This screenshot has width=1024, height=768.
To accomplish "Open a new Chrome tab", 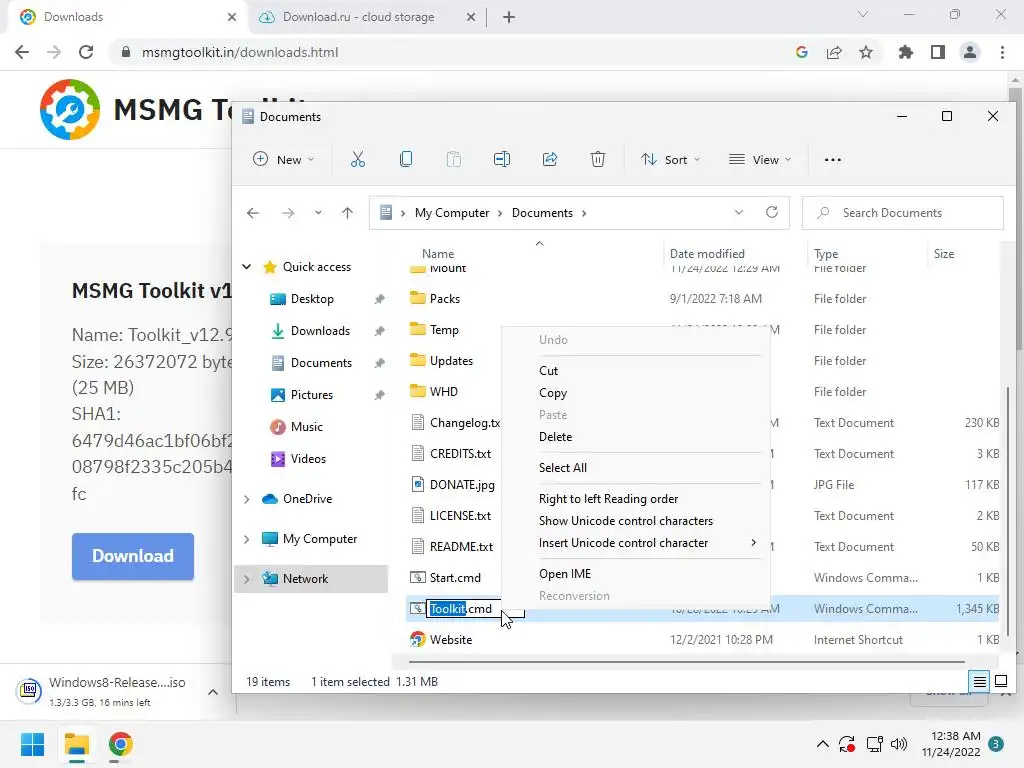I will tap(509, 17).
